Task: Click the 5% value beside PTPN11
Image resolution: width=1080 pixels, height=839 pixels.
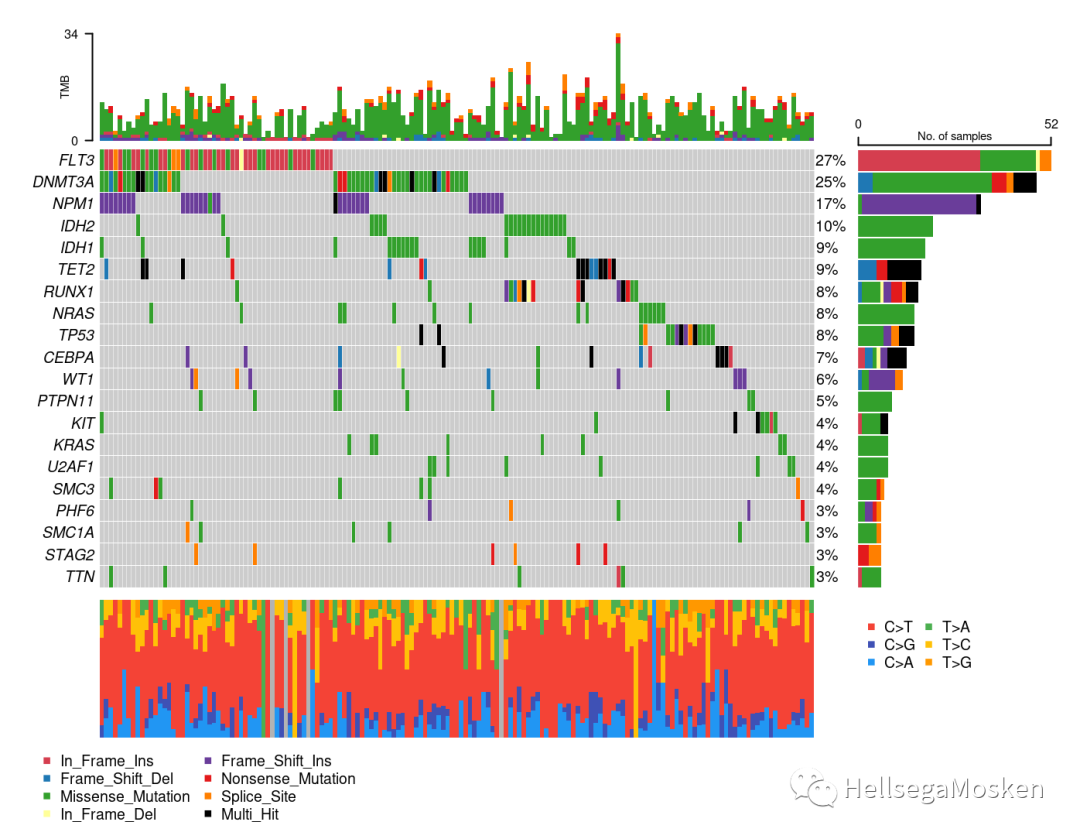Action: [x=827, y=401]
